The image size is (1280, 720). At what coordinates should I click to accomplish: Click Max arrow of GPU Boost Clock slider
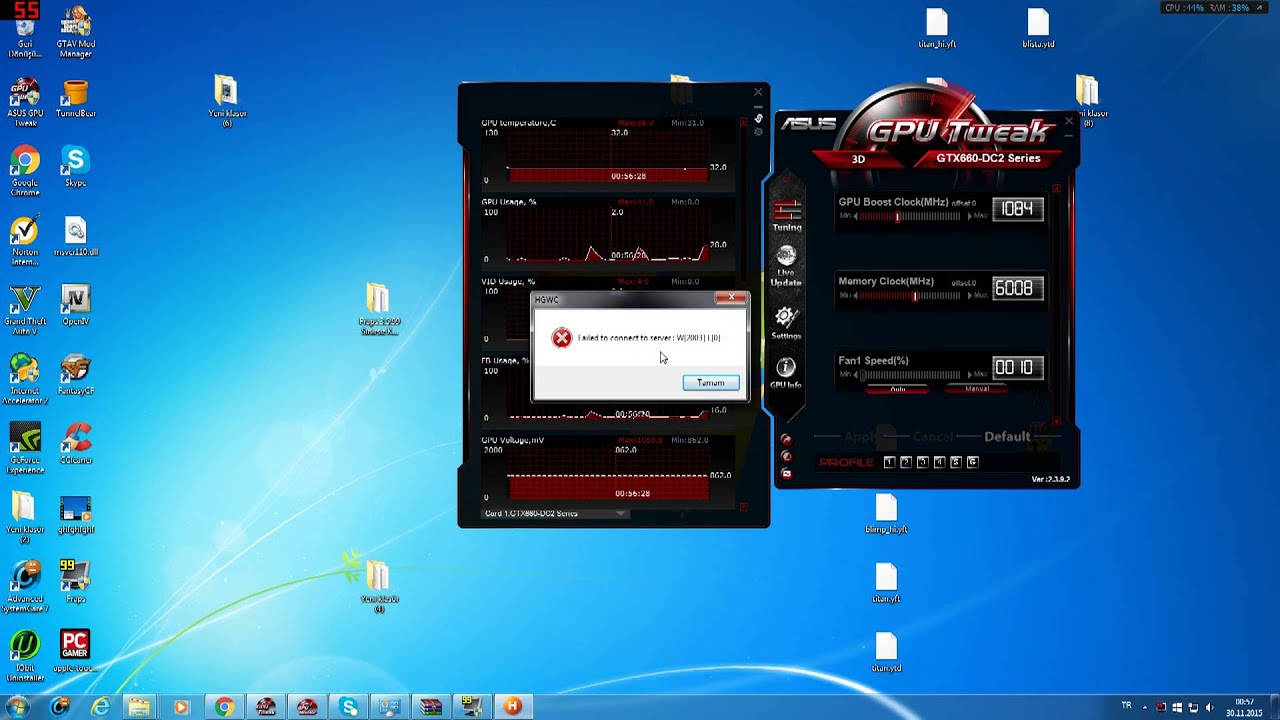tap(969, 216)
